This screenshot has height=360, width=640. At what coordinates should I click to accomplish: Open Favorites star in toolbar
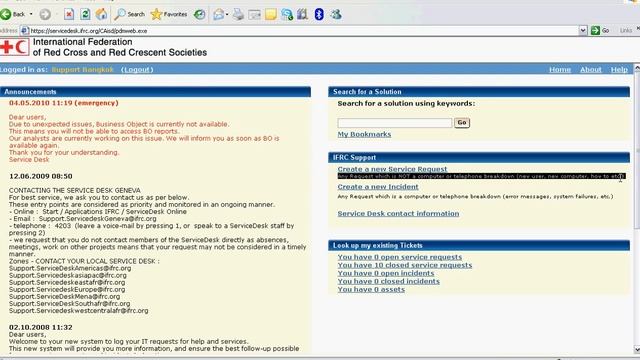coord(169,14)
